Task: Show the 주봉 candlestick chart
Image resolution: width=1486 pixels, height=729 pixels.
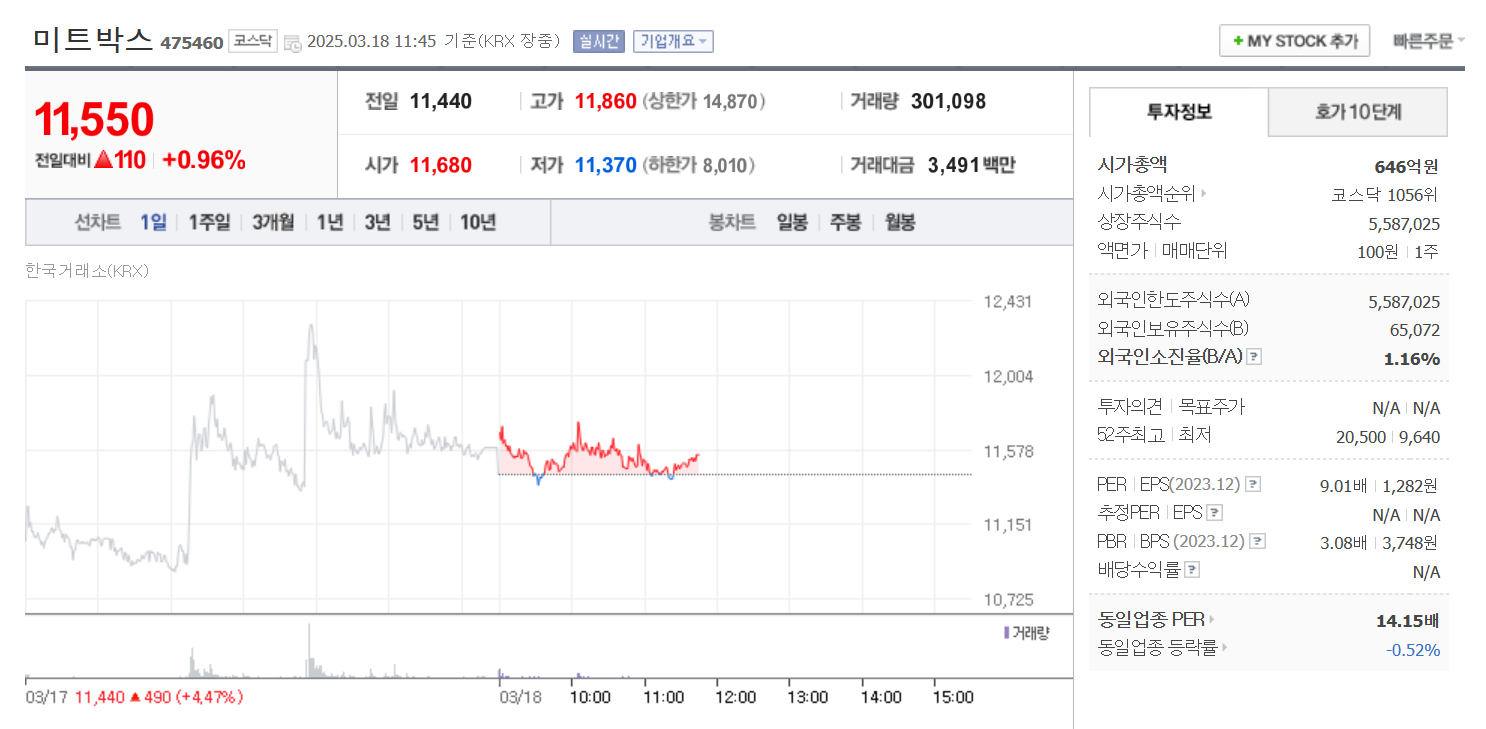Action: [x=845, y=223]
